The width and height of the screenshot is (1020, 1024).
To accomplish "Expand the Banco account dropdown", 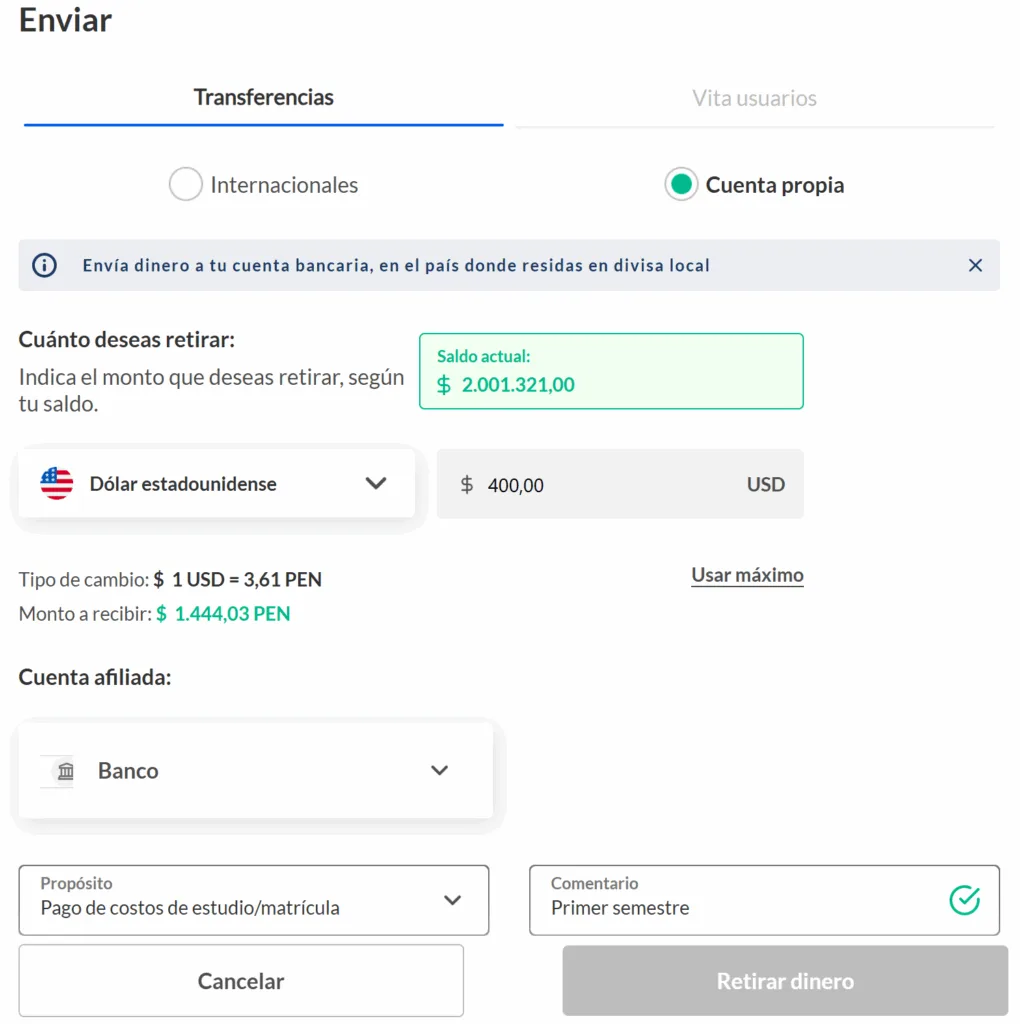I will point(255,771).
